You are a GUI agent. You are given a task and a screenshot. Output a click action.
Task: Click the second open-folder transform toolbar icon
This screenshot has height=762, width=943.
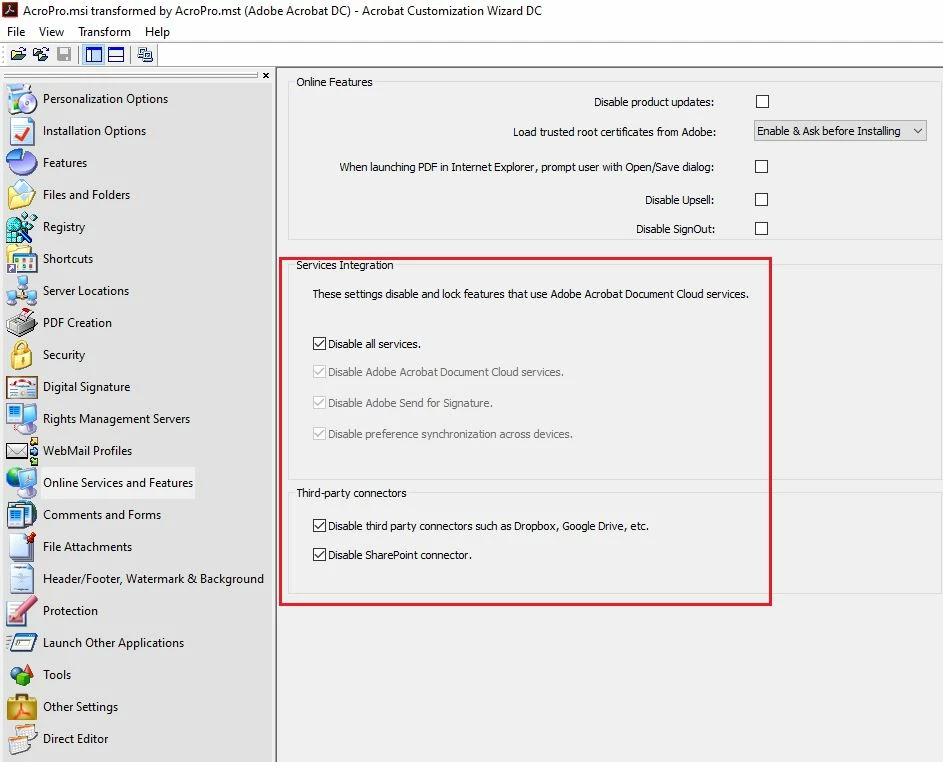[x=41, y=55]
